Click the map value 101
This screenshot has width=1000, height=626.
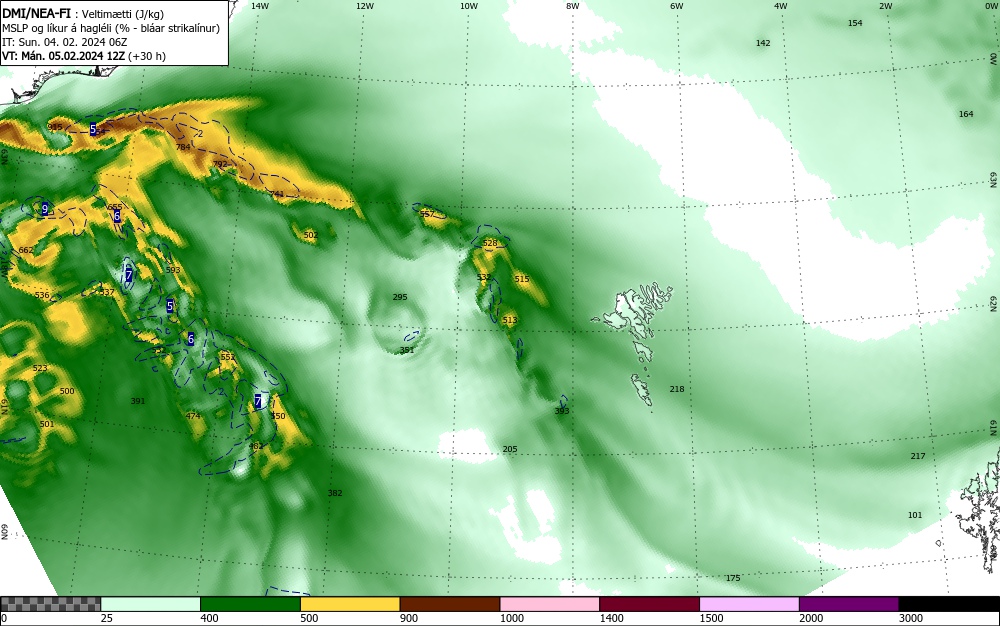[915, 515]
